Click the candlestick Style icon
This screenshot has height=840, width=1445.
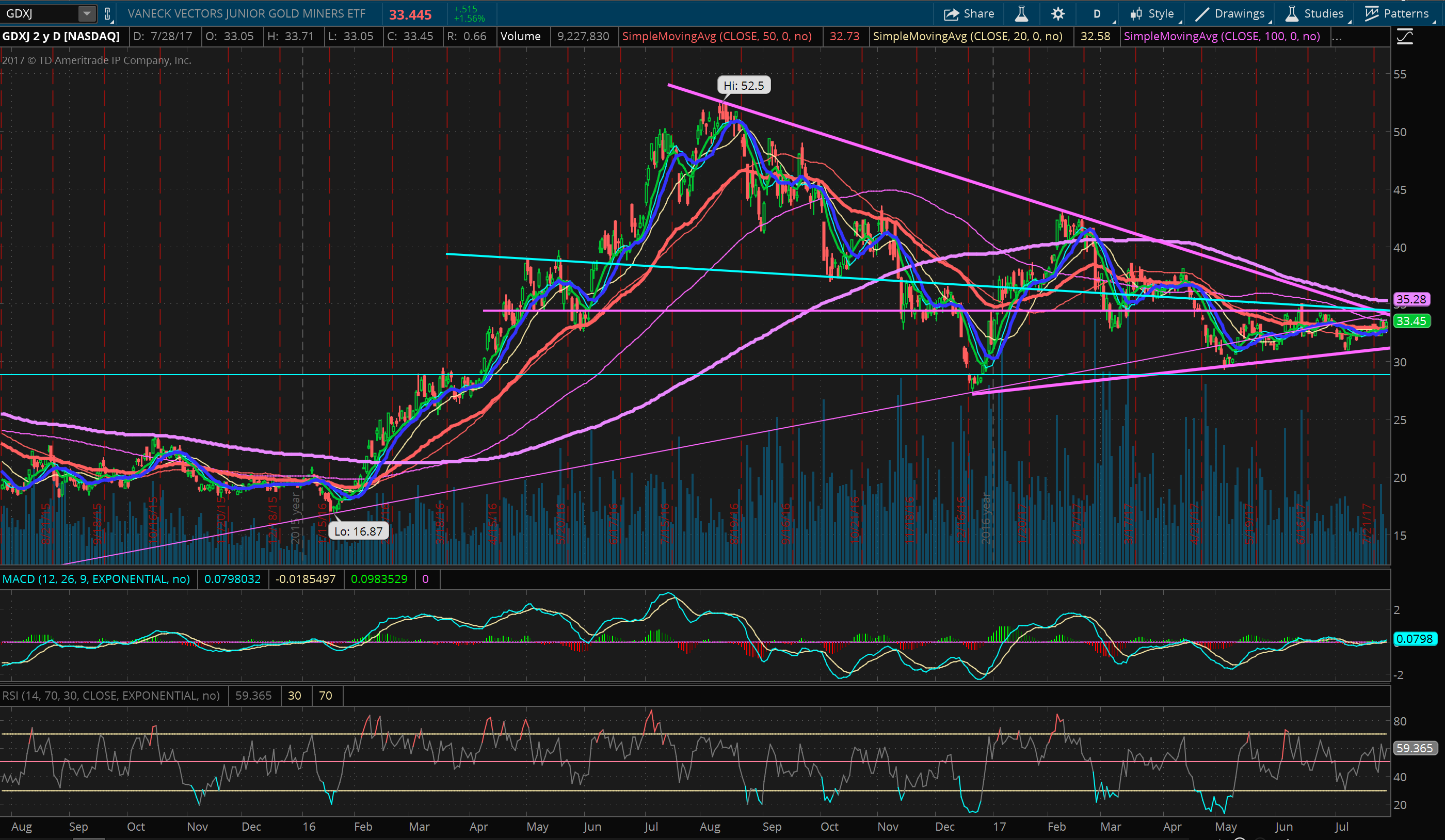coord(1136,13)
